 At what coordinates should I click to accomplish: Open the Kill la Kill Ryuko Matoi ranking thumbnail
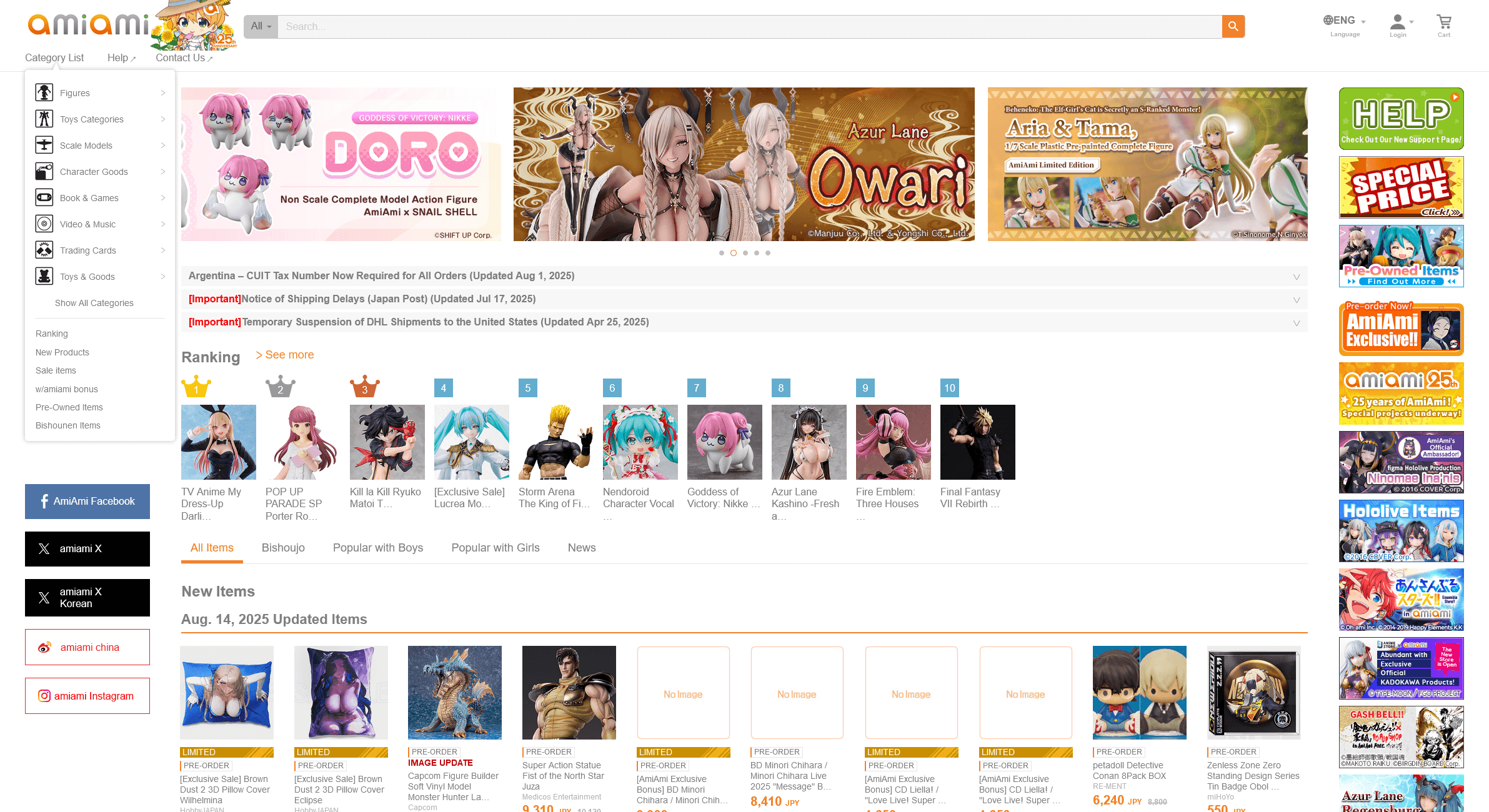pyautogui.click(x=387, y=442)
